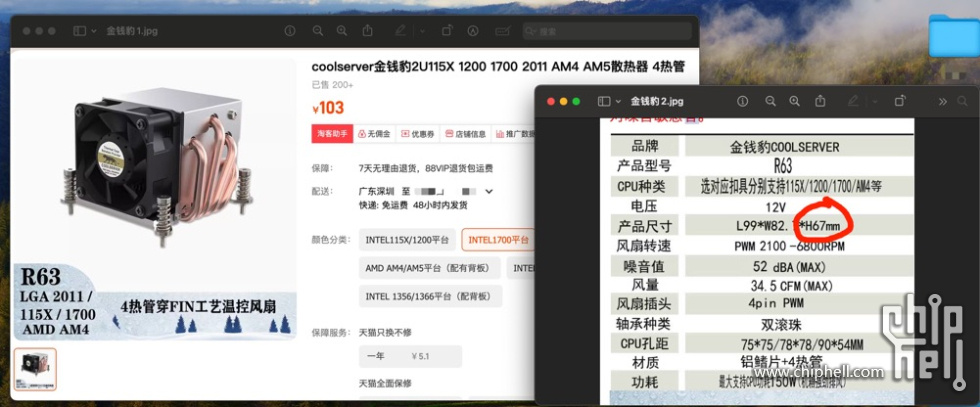Open highlight options chevron in 金钱豹 2.jpg window
This screenshot has height=407, width=980.
(874, 101)
